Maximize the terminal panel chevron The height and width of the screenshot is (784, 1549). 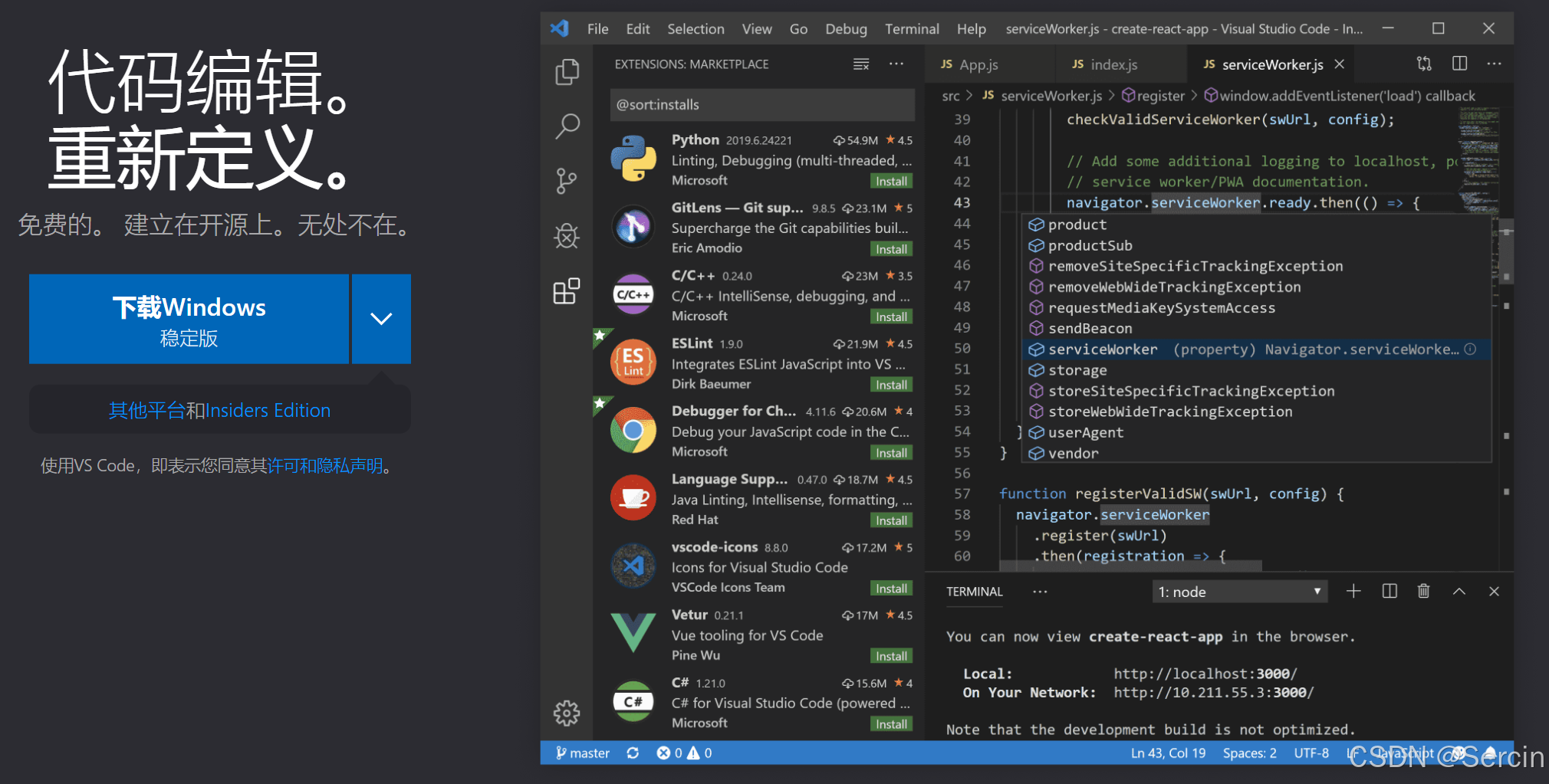[1459, 591]
